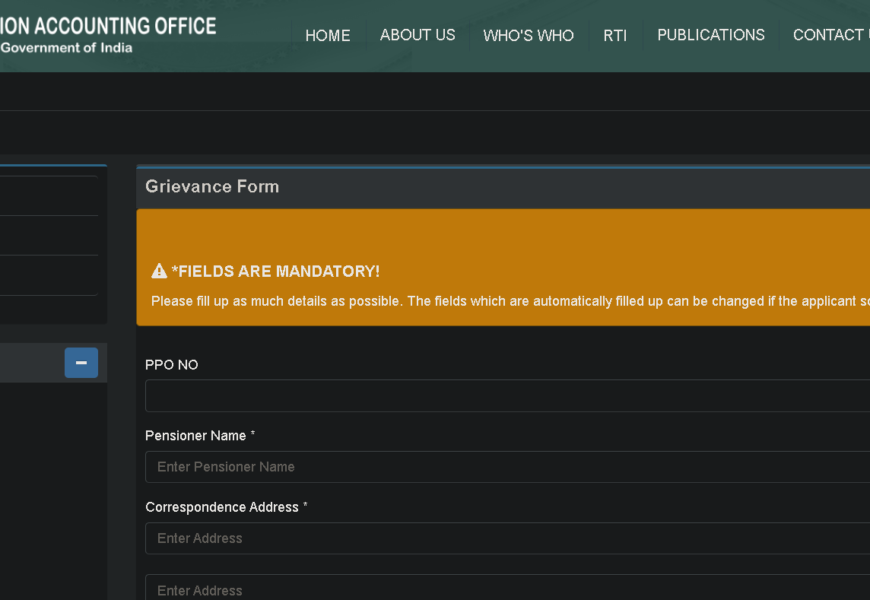Click the Pensioner Name input field
Image resolution: width=870 pixels, height=600 pixels.
[507, 467]
